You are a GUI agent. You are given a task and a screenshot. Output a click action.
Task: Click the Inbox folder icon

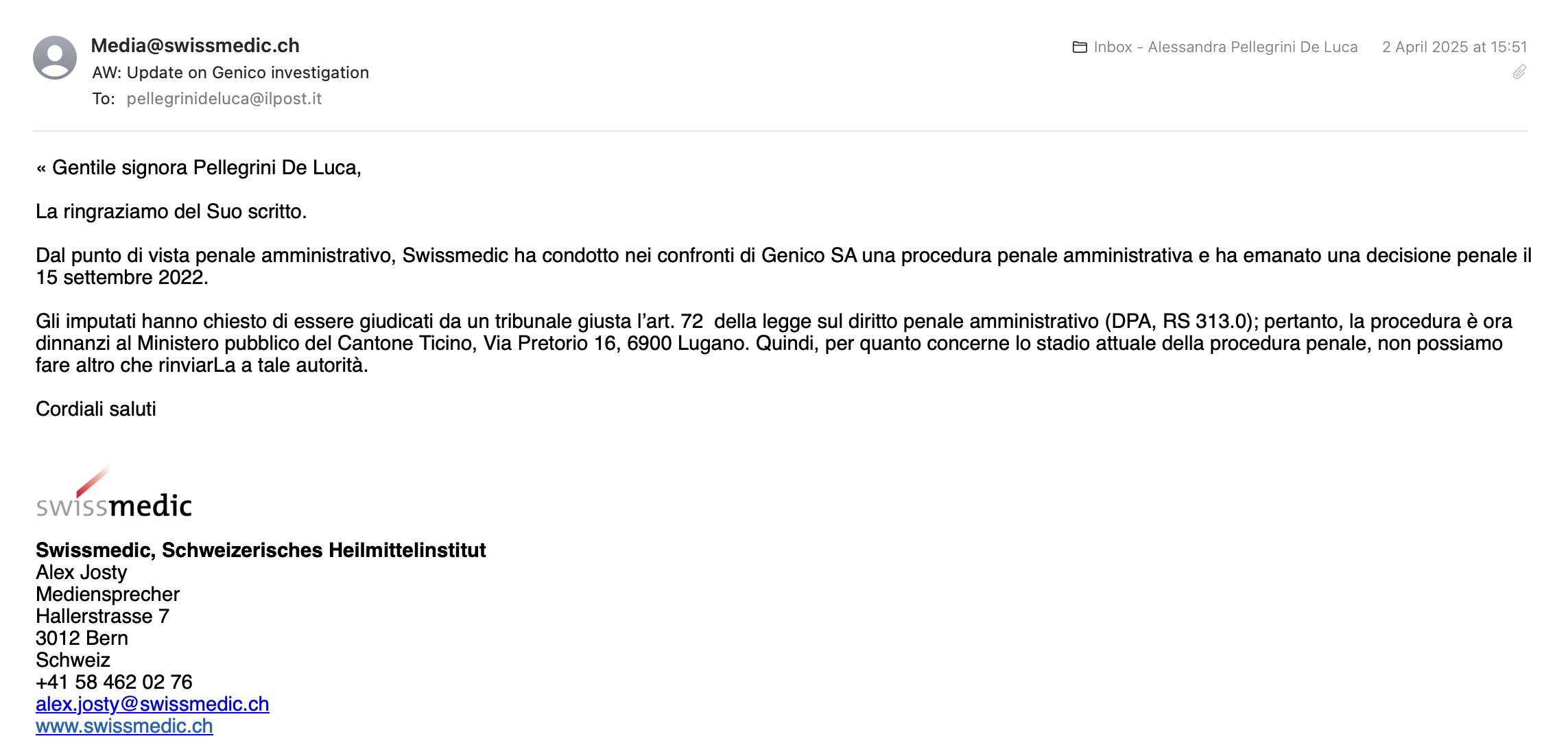point(1080,47)
